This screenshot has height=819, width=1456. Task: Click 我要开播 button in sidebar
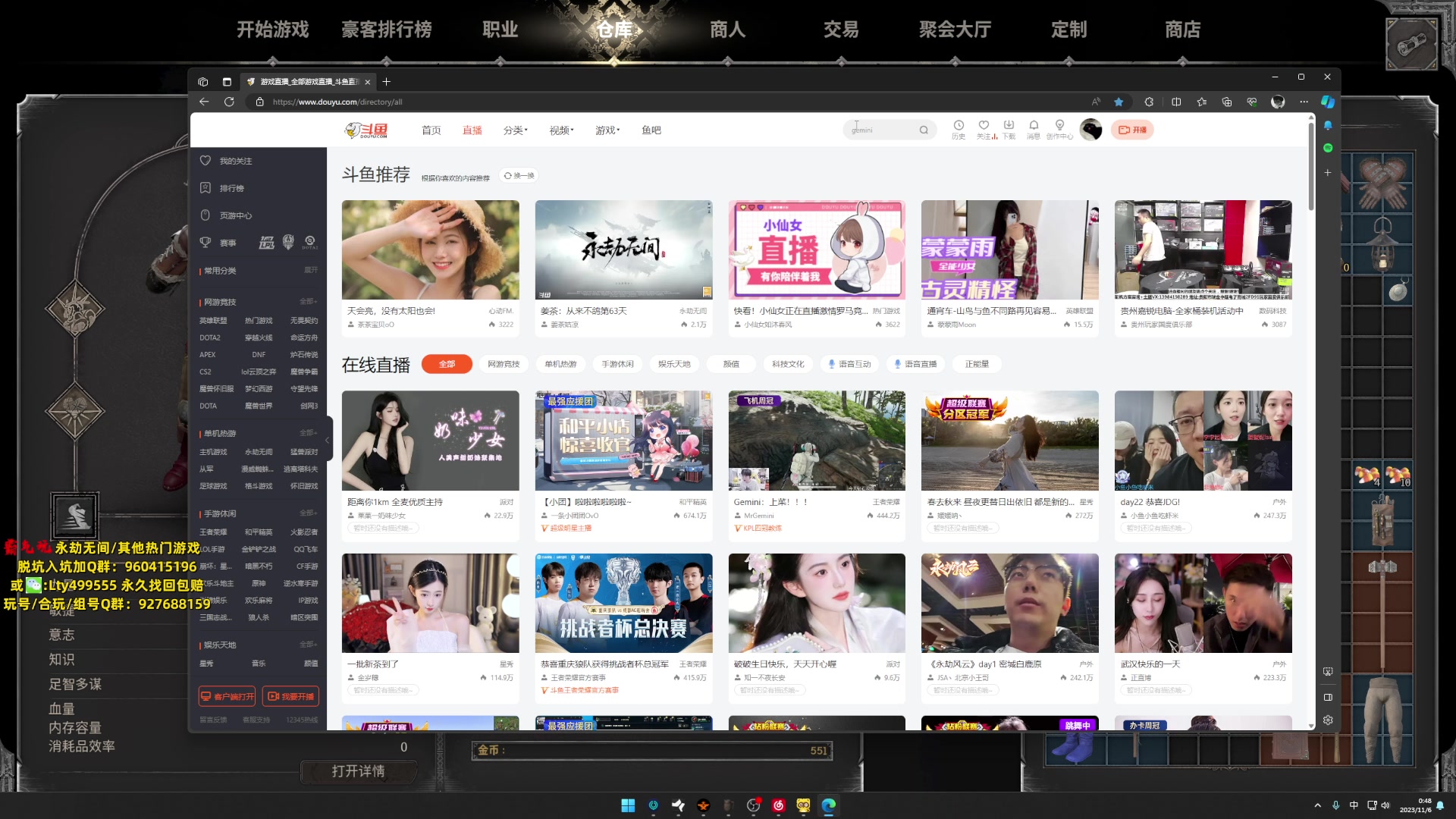tap(290, 696)
